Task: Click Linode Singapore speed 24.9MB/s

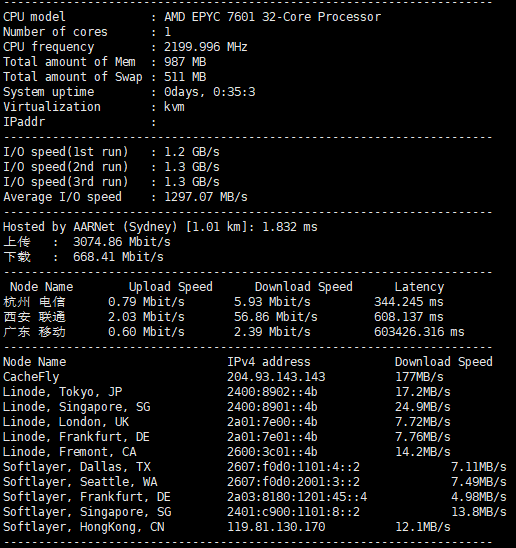Action: click(x=423, y=407)
